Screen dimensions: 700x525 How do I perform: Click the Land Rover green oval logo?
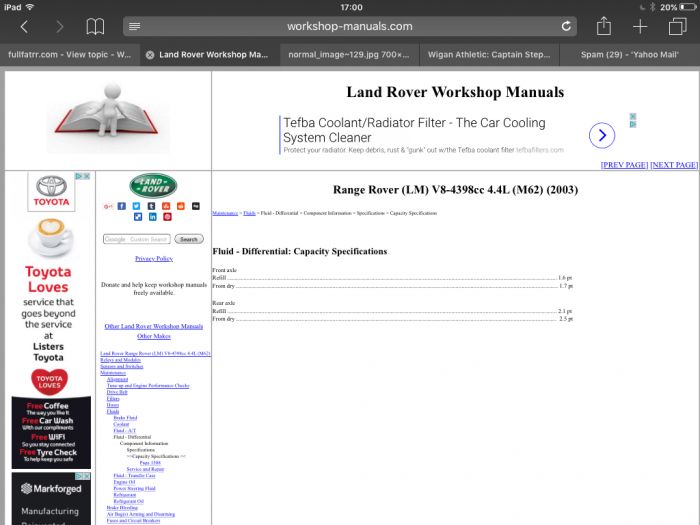pos(153,186)
